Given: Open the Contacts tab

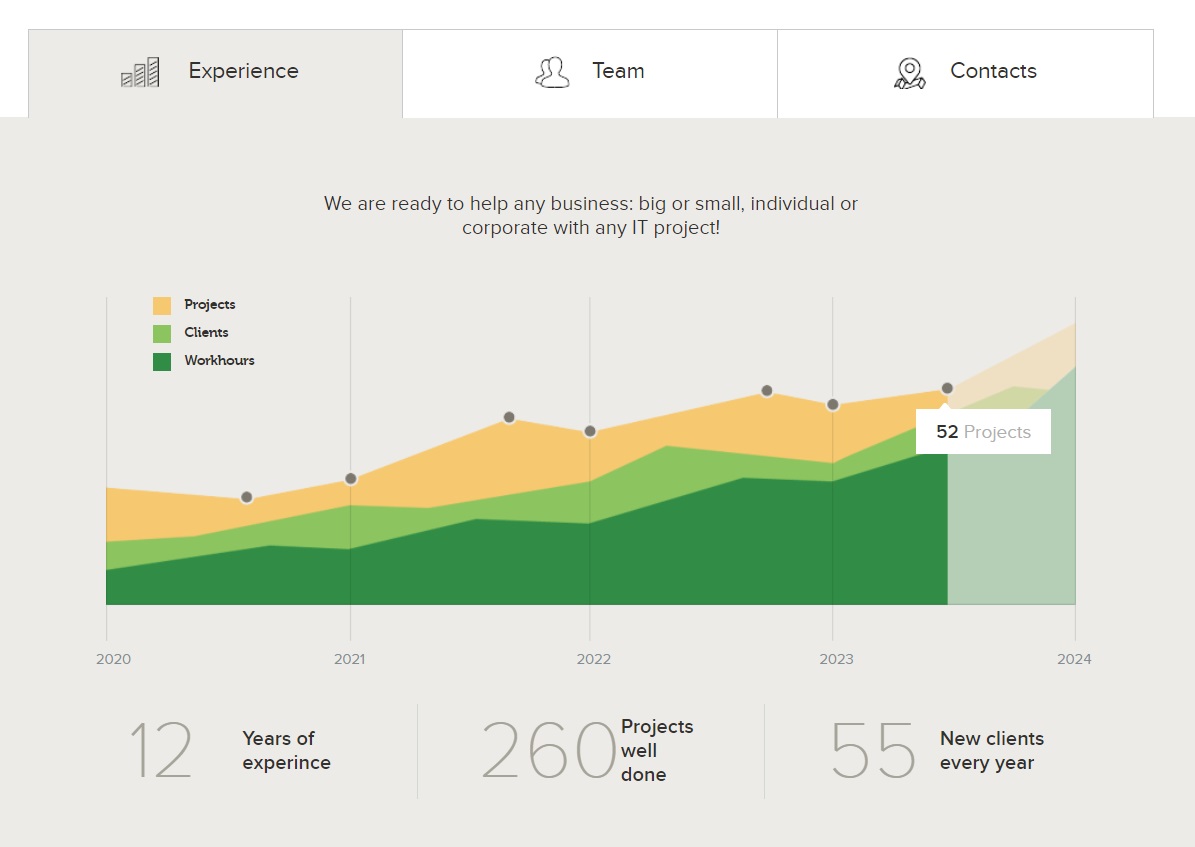Looking at the screenshot, I should point(966,73).
